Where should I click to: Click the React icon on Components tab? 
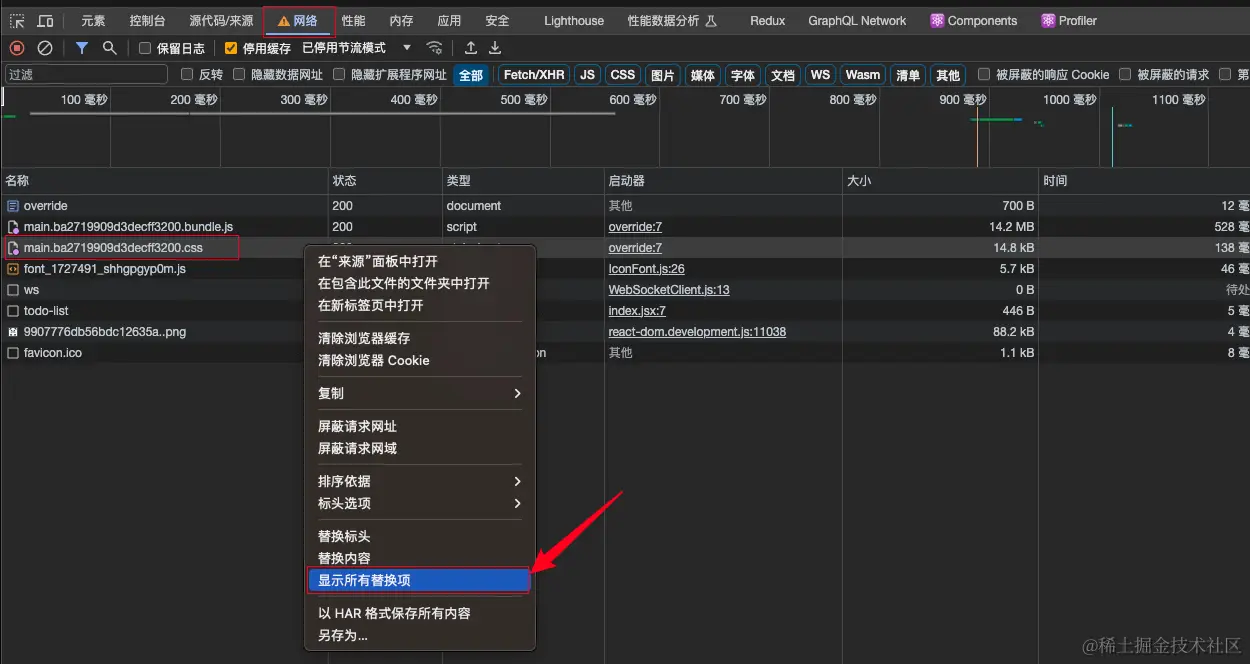[x=937, y=21]
